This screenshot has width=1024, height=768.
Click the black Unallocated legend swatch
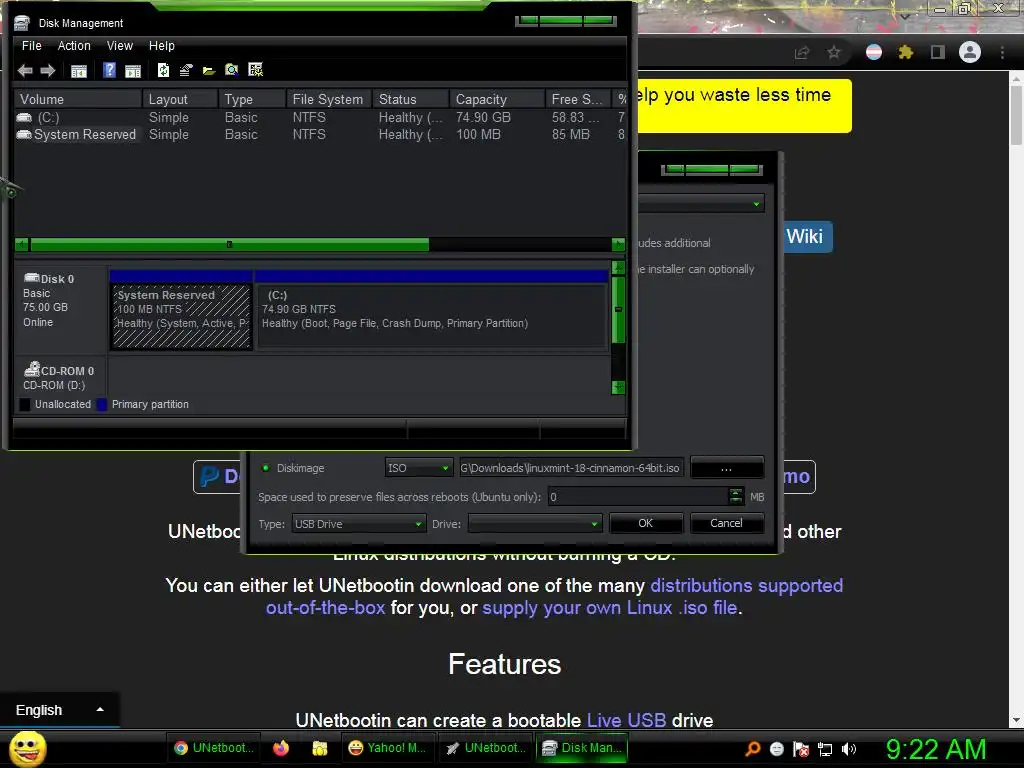pos(25,404)
